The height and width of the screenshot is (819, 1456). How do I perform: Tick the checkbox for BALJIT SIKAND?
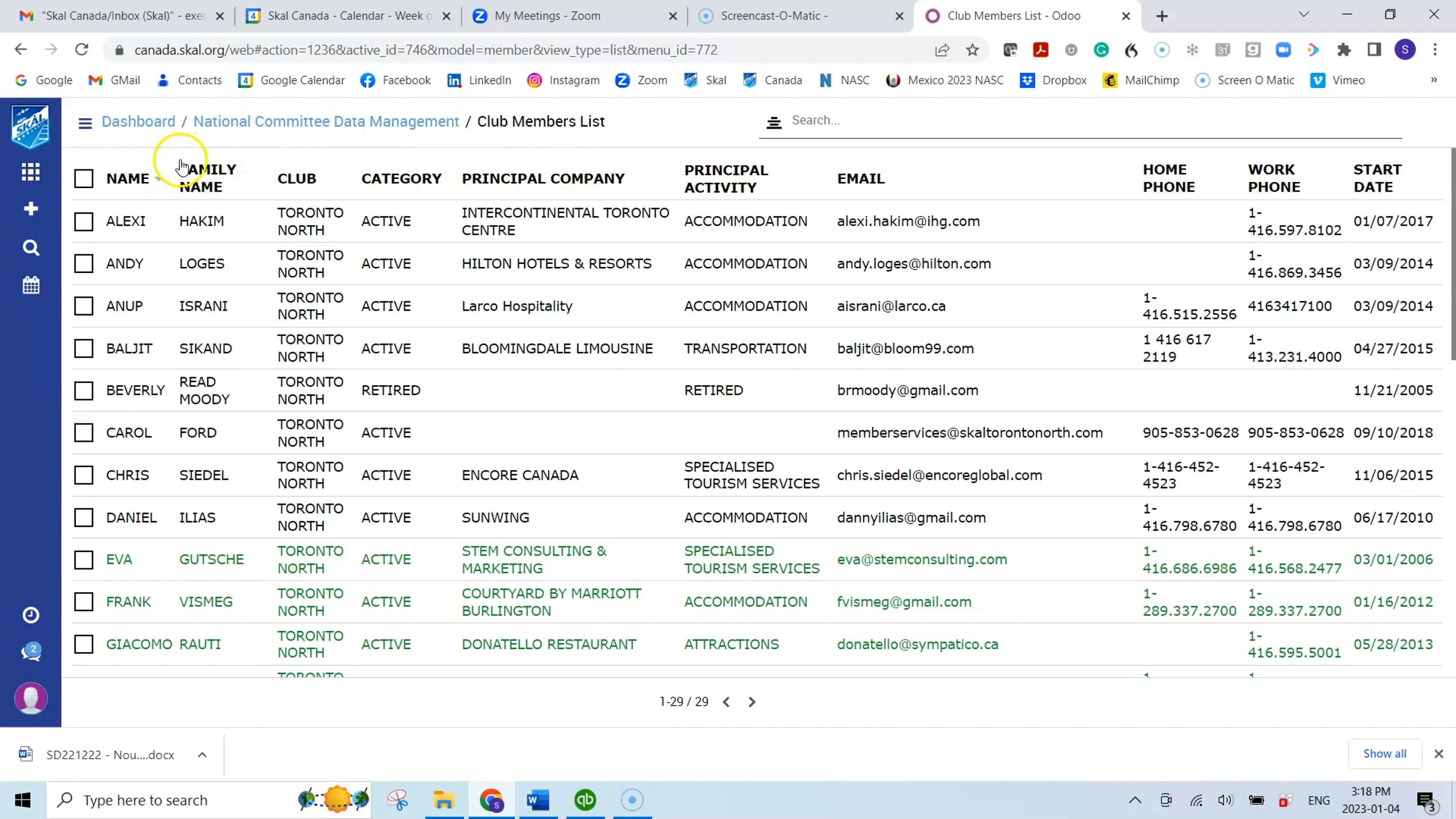[x=84, y=348]
